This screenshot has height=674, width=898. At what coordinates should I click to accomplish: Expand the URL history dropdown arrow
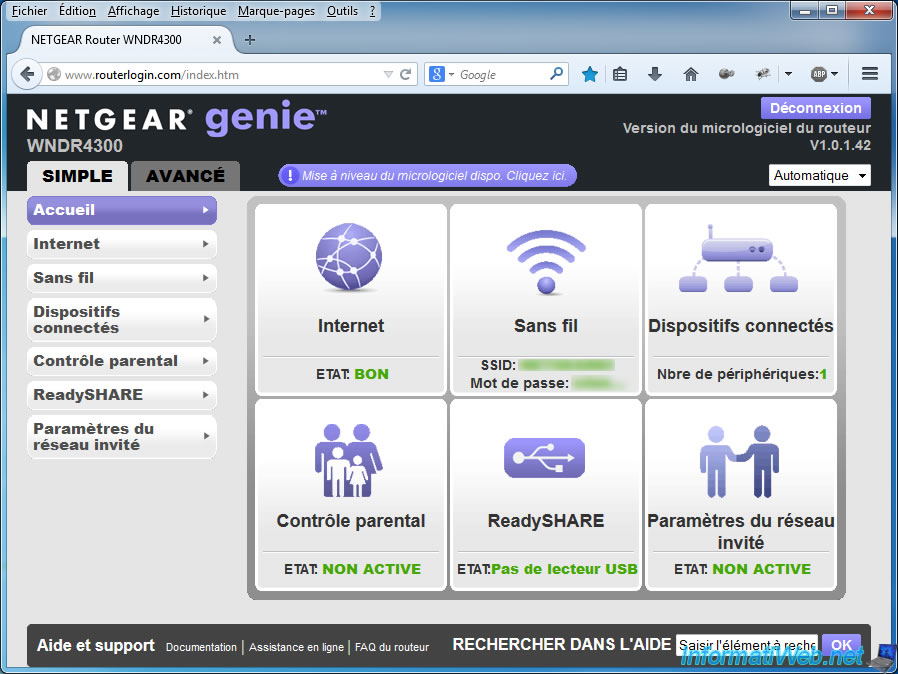tap(388, 74)
